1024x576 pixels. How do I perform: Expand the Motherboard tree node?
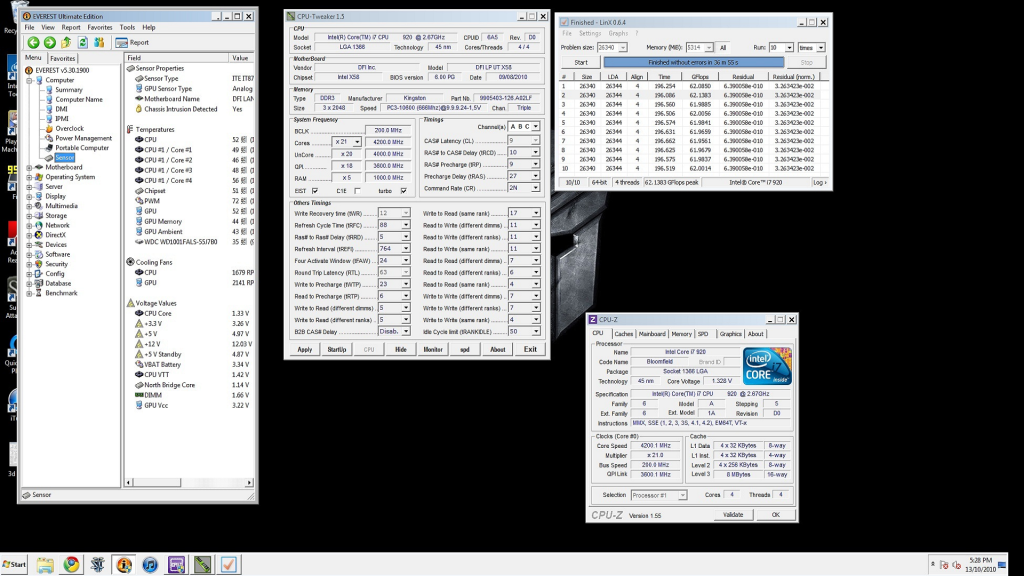pos(29,167)
